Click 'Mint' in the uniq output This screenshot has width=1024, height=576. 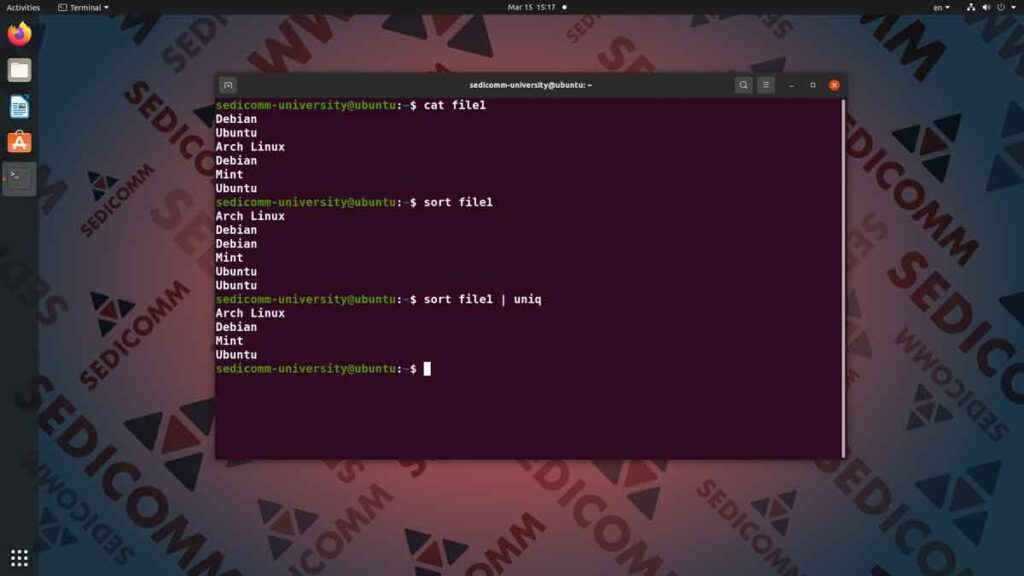pos(229,341)
